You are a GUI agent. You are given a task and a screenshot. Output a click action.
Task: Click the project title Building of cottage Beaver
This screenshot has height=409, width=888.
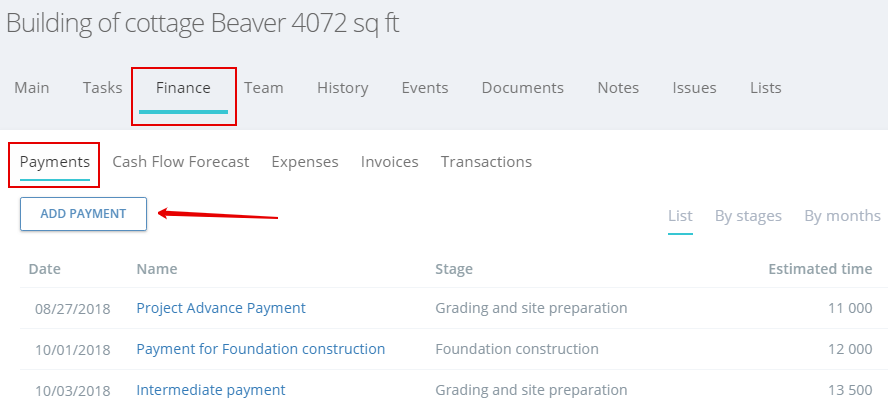coord(202,24)
